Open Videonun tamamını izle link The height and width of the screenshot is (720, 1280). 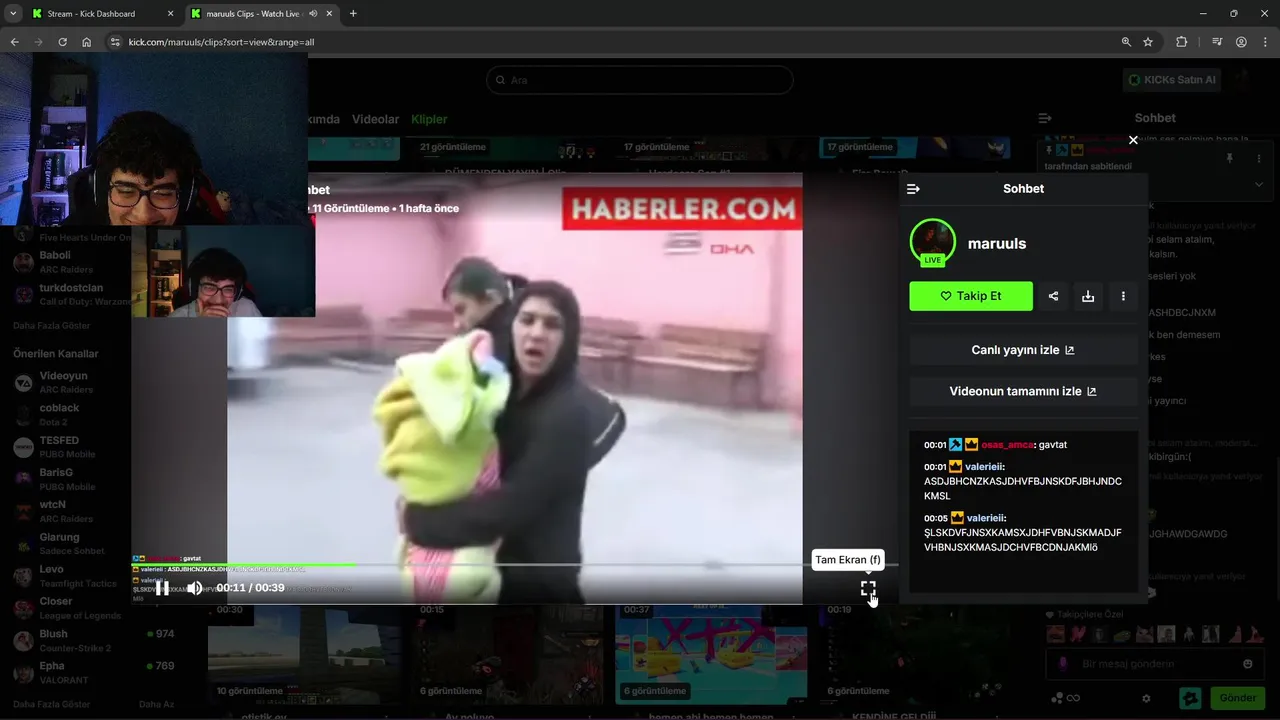pos(1023,391)
